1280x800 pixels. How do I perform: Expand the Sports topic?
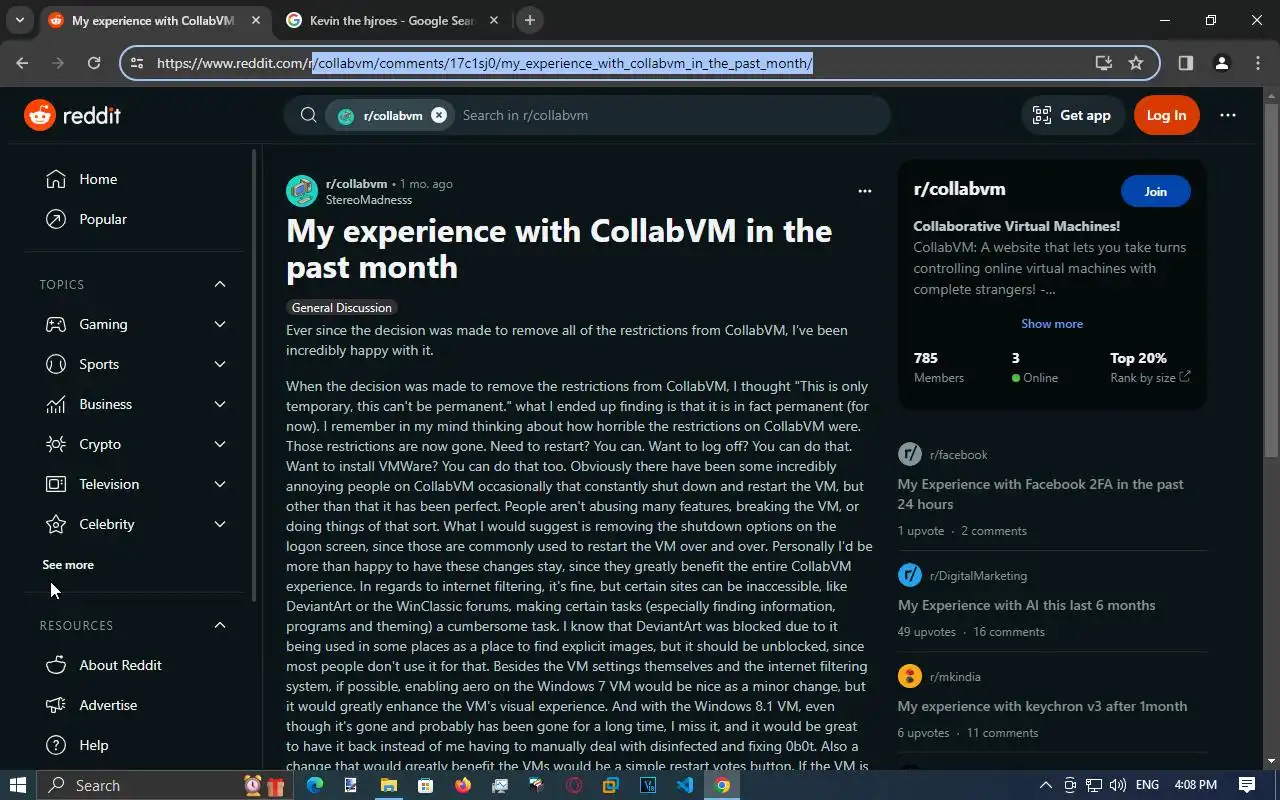(220, 364)
